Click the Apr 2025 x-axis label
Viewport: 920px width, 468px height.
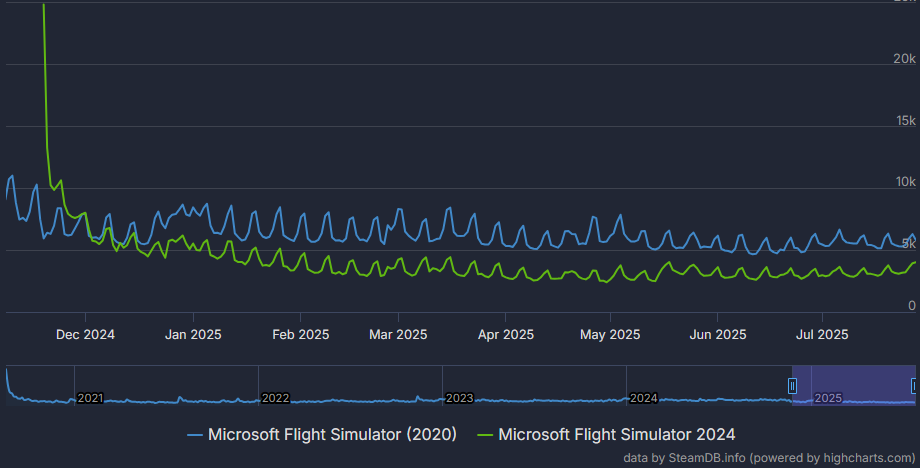point(505,334)
